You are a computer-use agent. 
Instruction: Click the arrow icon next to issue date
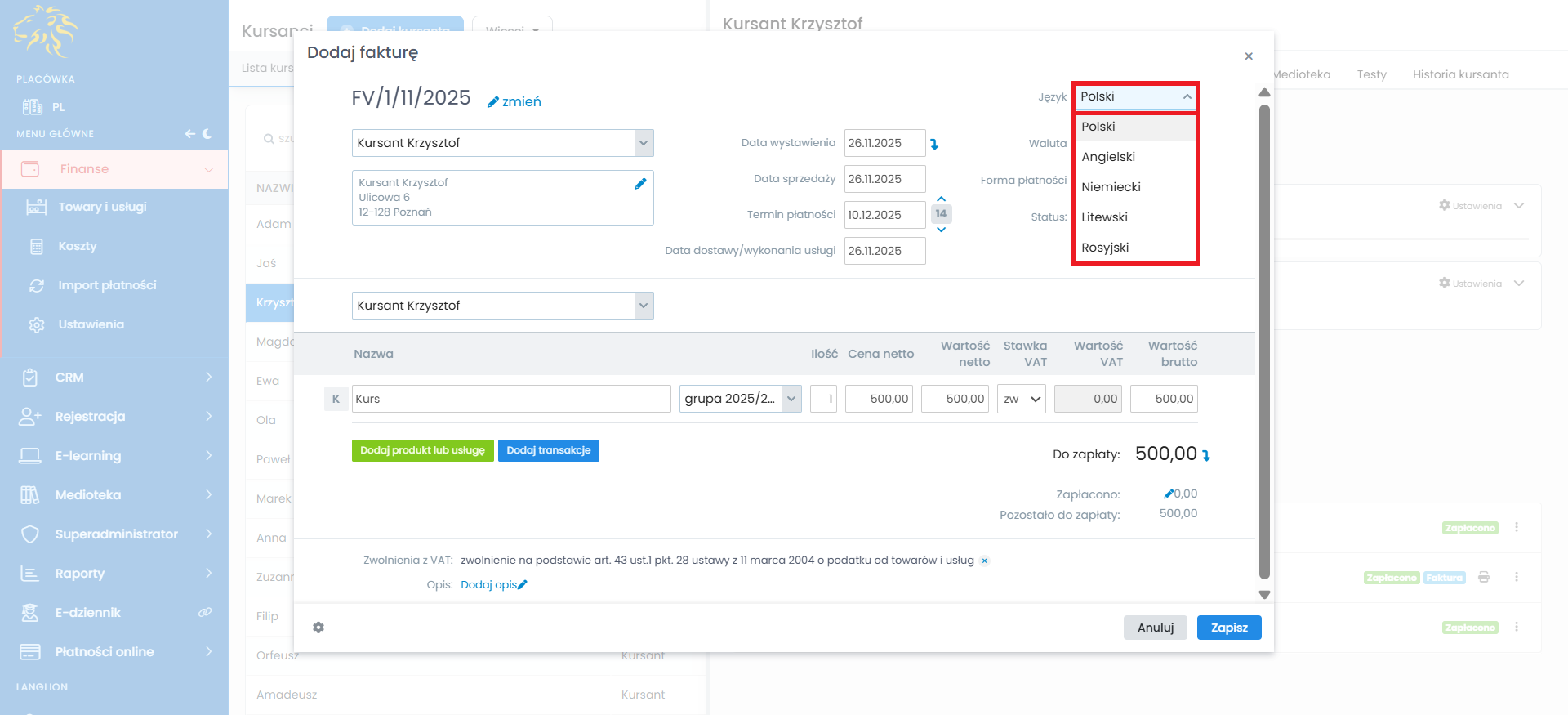[934, 144]
